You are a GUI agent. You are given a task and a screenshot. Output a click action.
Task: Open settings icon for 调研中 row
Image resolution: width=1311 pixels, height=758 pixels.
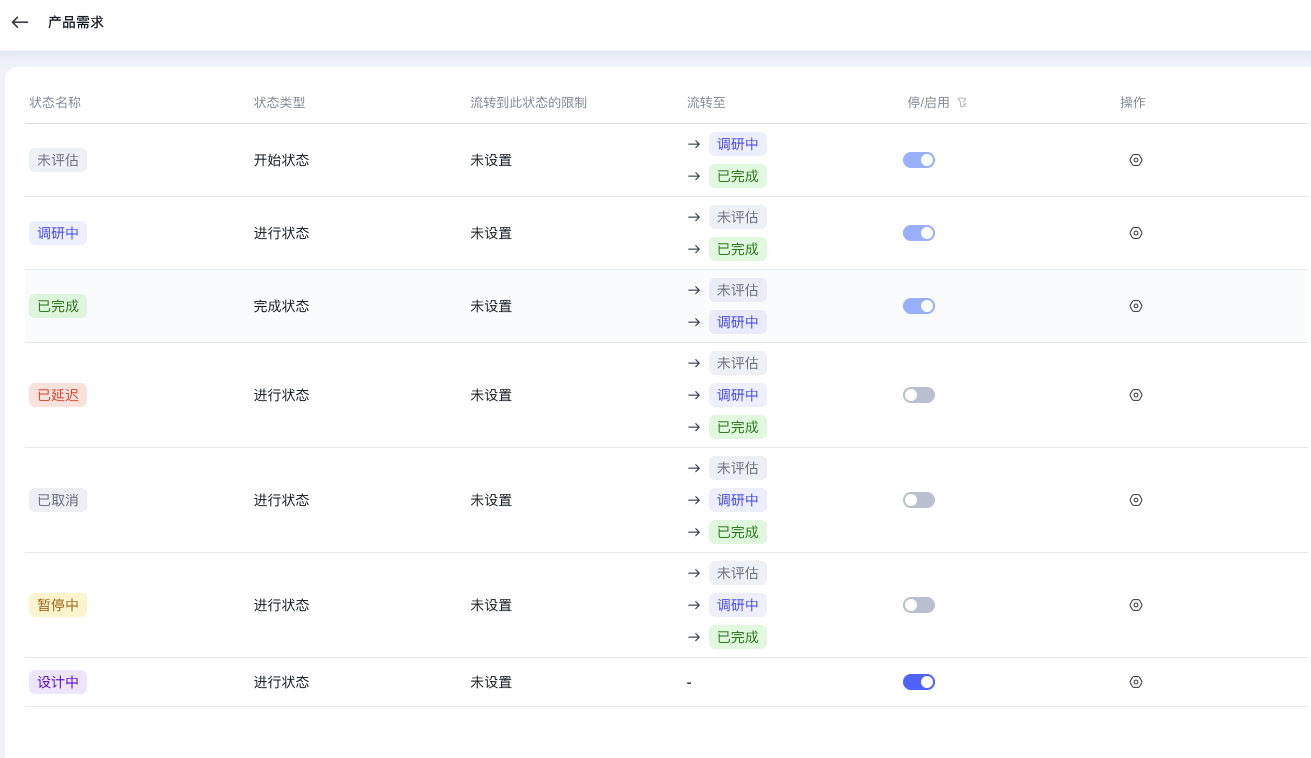(1135, 233)
